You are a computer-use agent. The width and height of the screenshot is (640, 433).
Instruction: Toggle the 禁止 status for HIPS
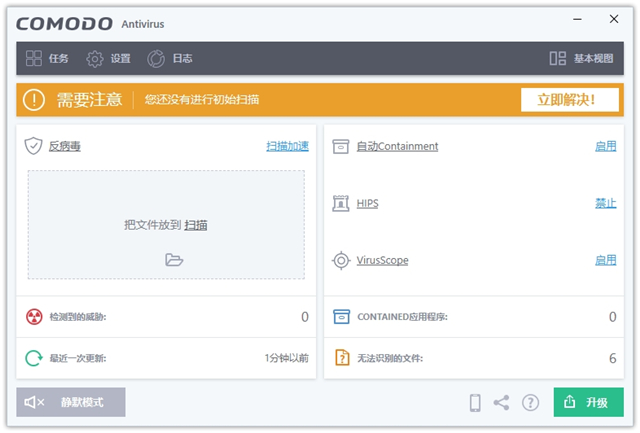pos(606,203)
